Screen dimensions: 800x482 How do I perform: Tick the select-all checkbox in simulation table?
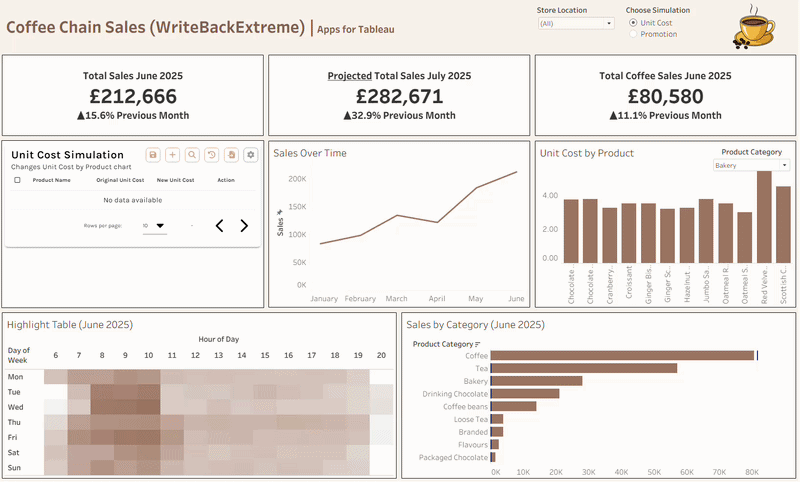pyautogui.click(x=17, y=180)
